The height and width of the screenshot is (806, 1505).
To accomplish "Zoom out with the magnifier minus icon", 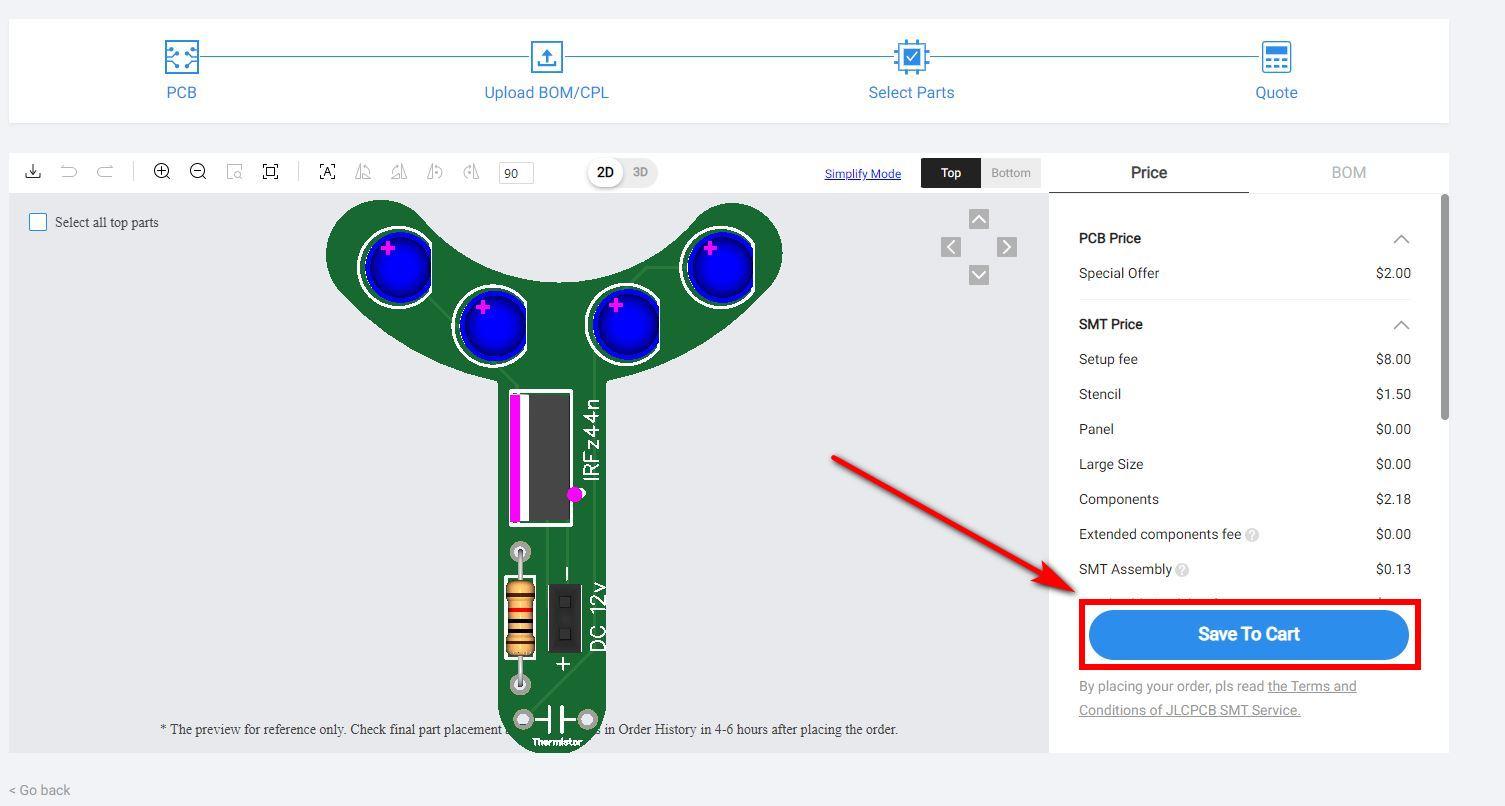I will click(198, 172).
